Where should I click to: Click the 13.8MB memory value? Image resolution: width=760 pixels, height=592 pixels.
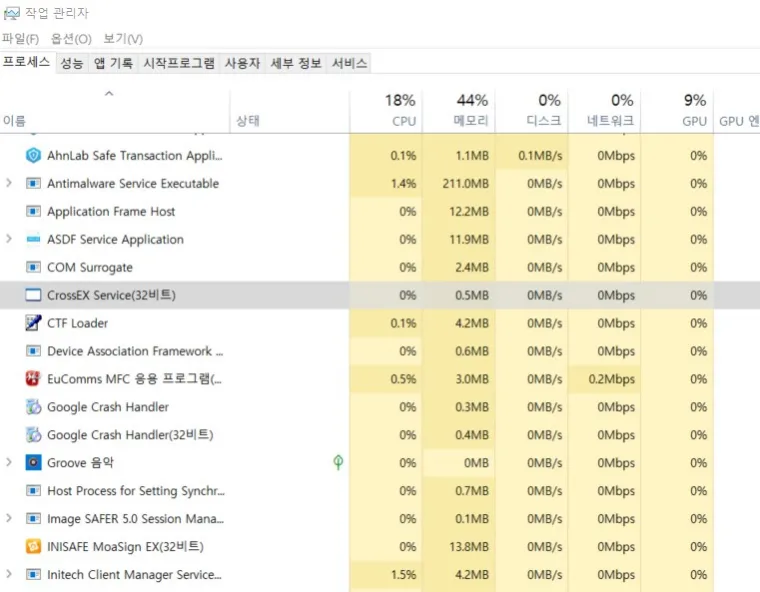(469, 546)
